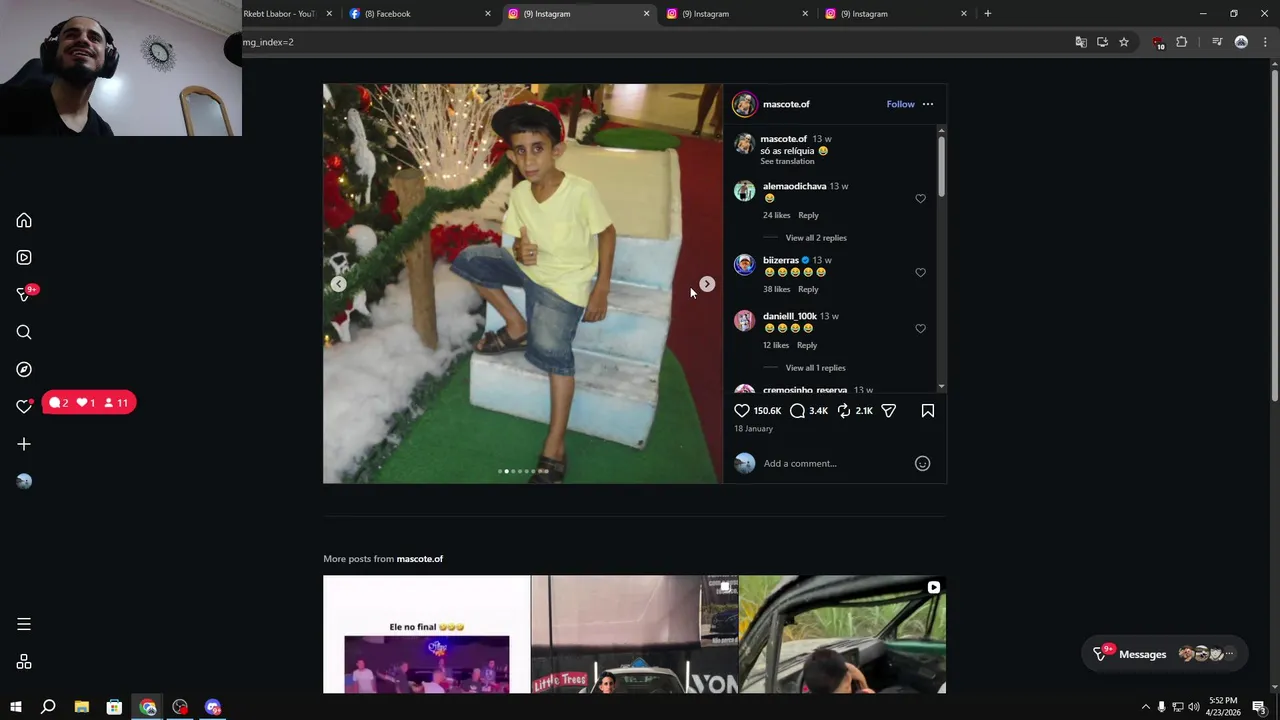The image size is (1280, 720).
Task: Click the Create plus icon in sidebar
Action: (x=24, y=444)
